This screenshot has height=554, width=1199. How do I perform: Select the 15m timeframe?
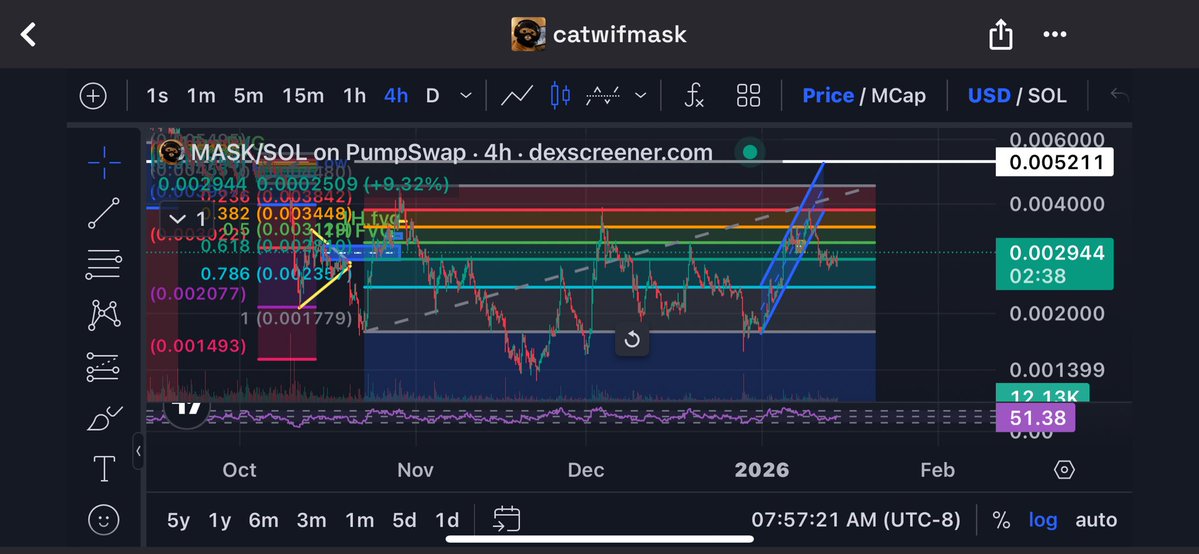coord(303,96)
